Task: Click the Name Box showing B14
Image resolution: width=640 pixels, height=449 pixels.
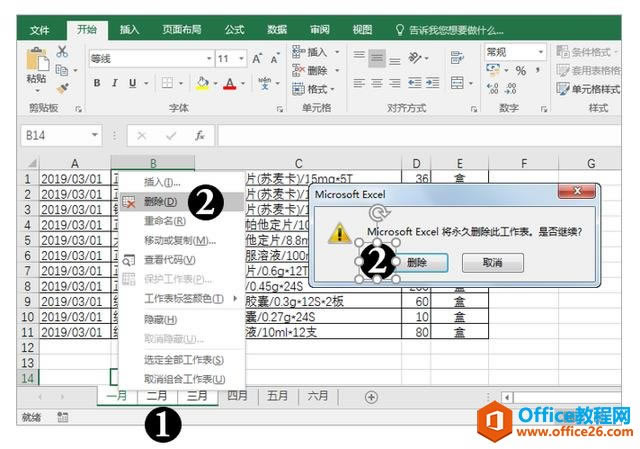Action: pos(60,135)
